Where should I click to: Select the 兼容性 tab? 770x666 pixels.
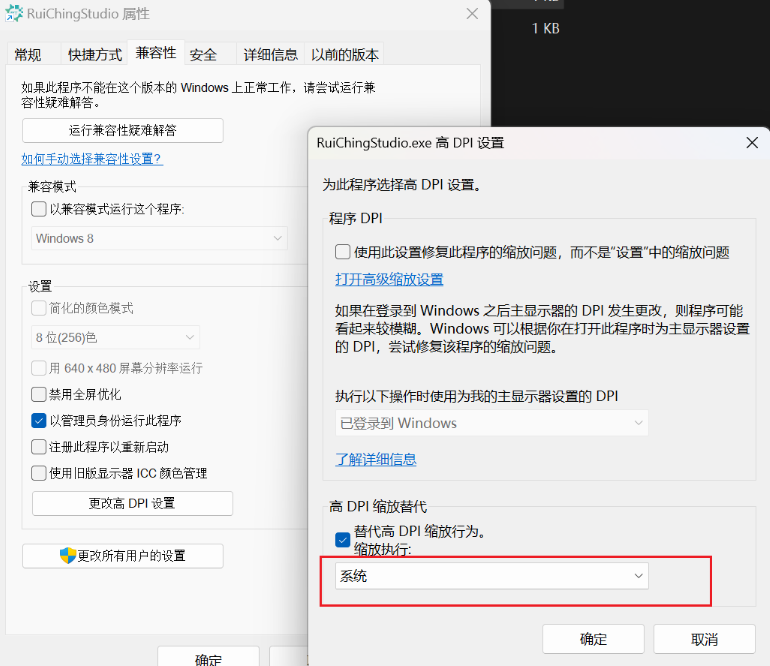click(x=156, y=53)
